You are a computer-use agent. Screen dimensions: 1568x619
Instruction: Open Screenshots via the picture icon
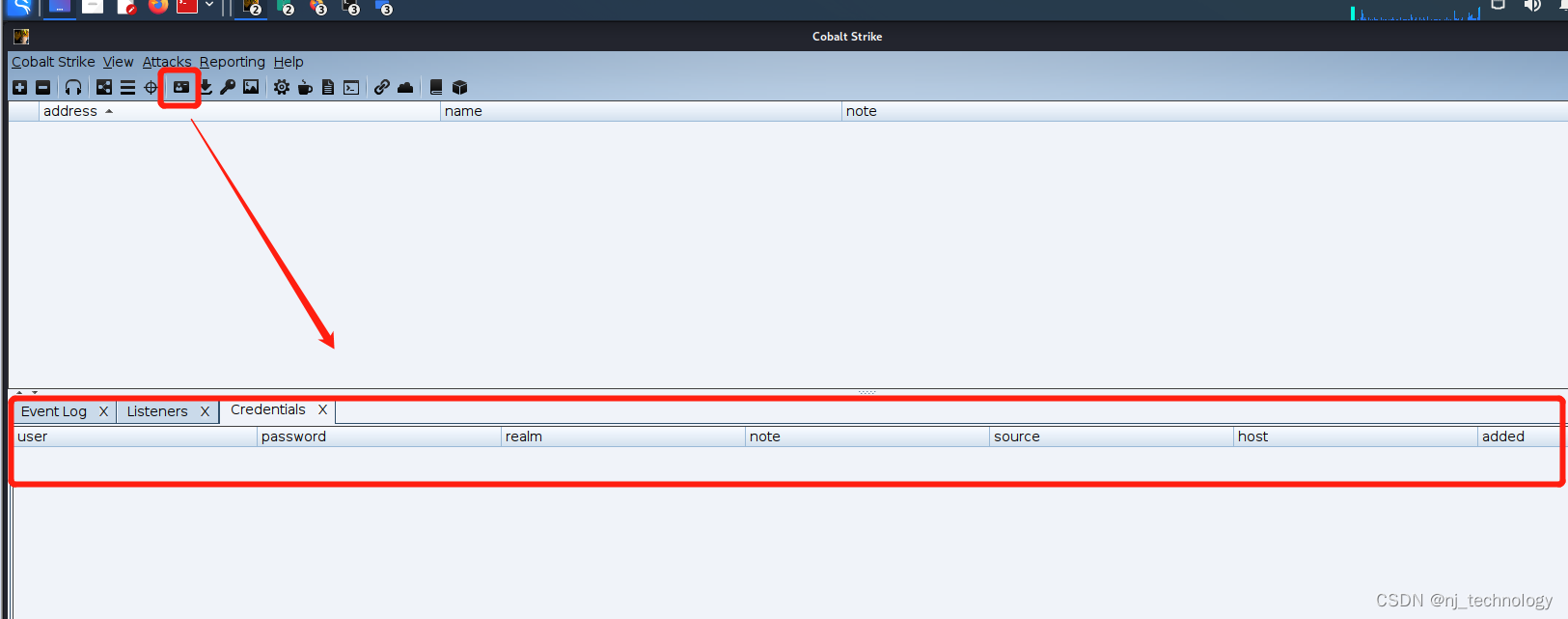pos(251,87)
